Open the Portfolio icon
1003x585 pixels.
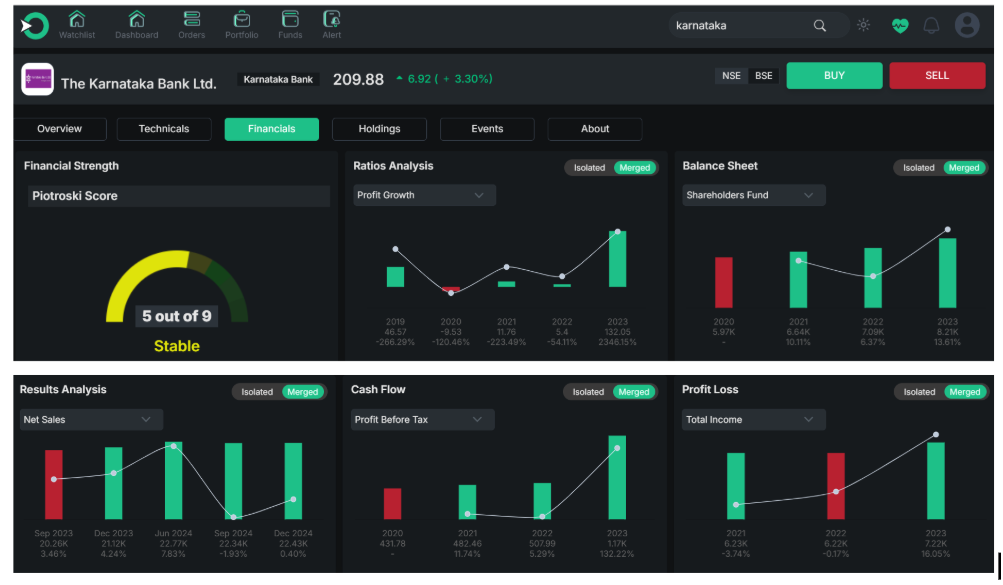[241, 19]
